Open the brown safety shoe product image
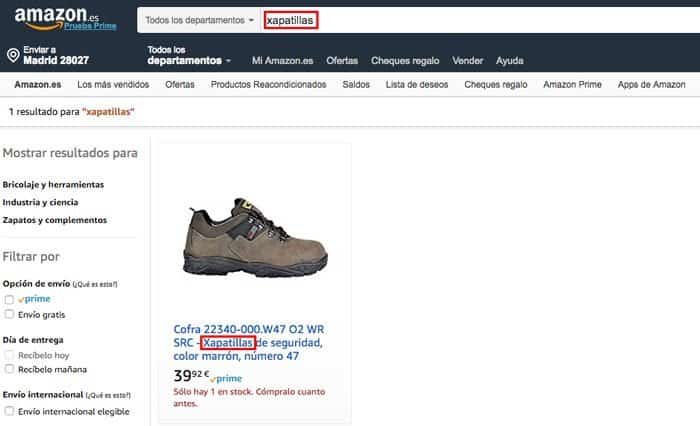The image size is (700, 426). [255, 238]
